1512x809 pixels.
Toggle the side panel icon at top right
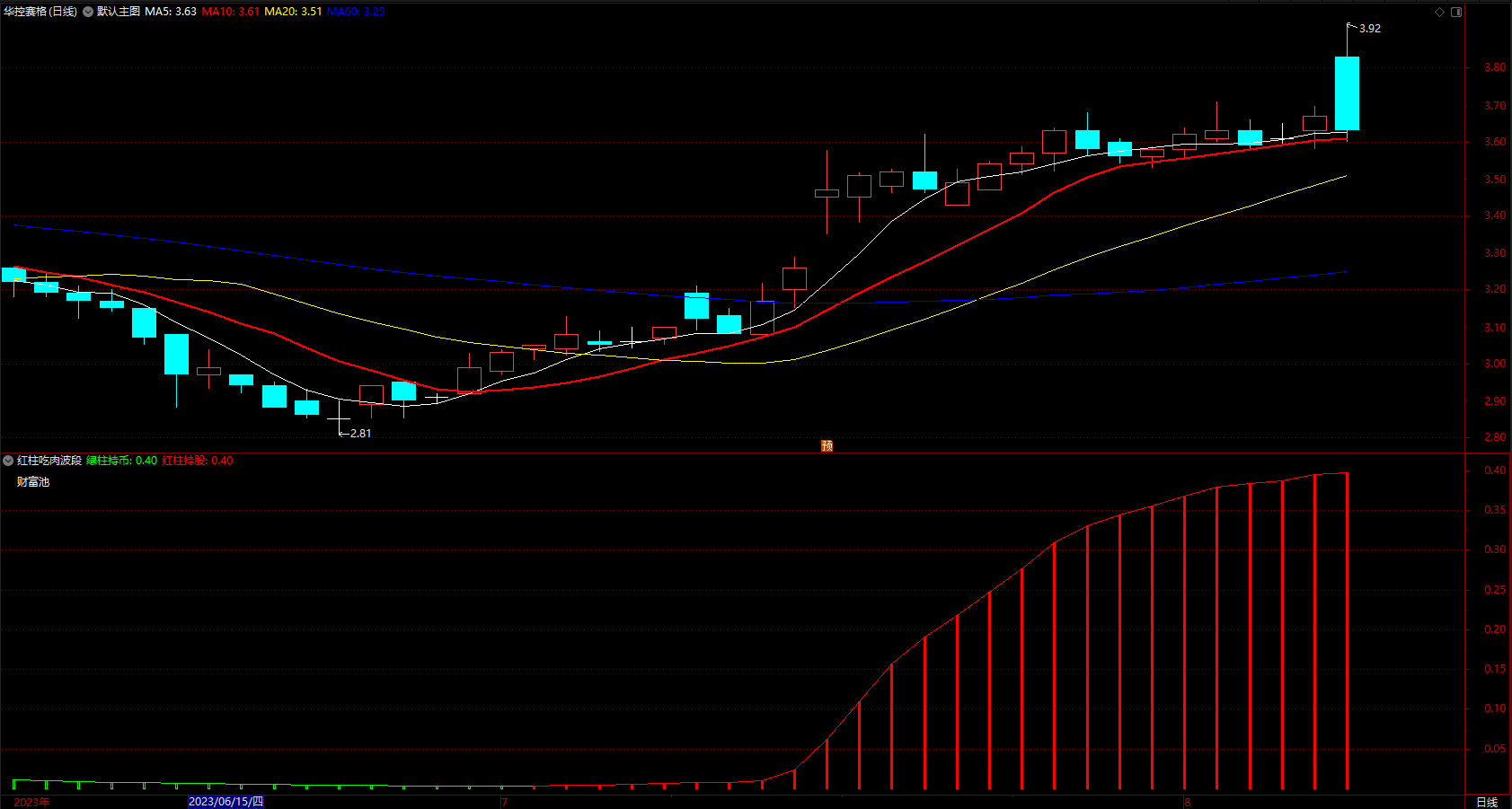1456,12
